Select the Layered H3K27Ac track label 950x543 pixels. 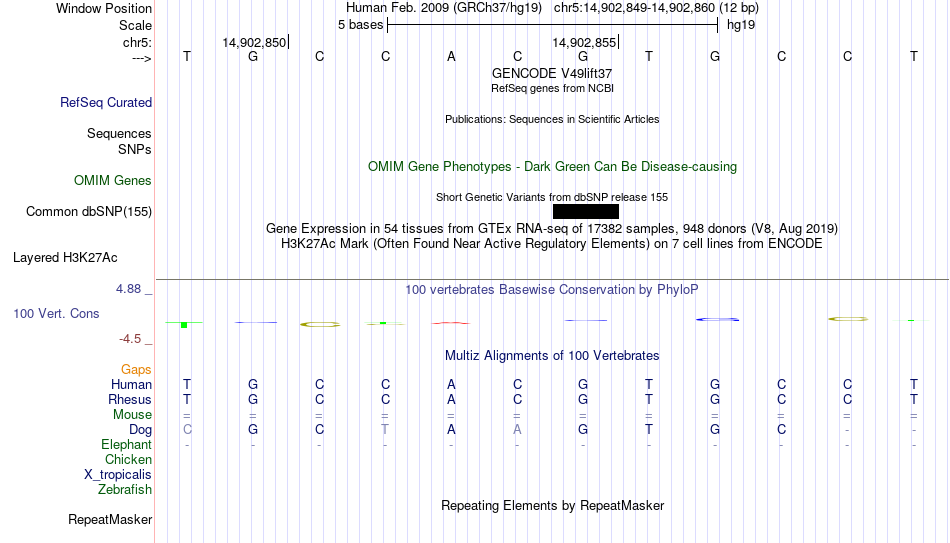(65, 258)
